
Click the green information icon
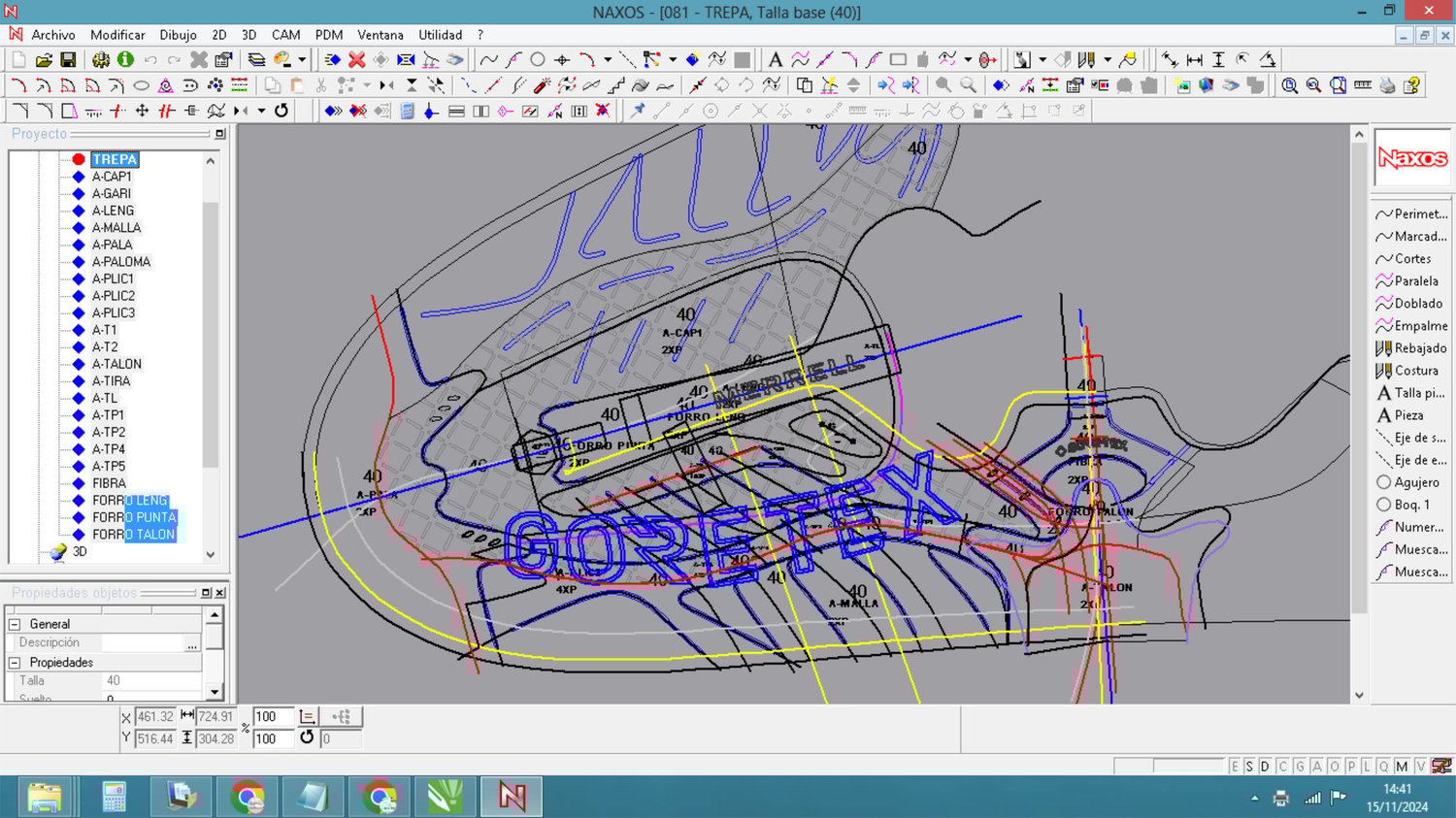click(x=125, y=60)
